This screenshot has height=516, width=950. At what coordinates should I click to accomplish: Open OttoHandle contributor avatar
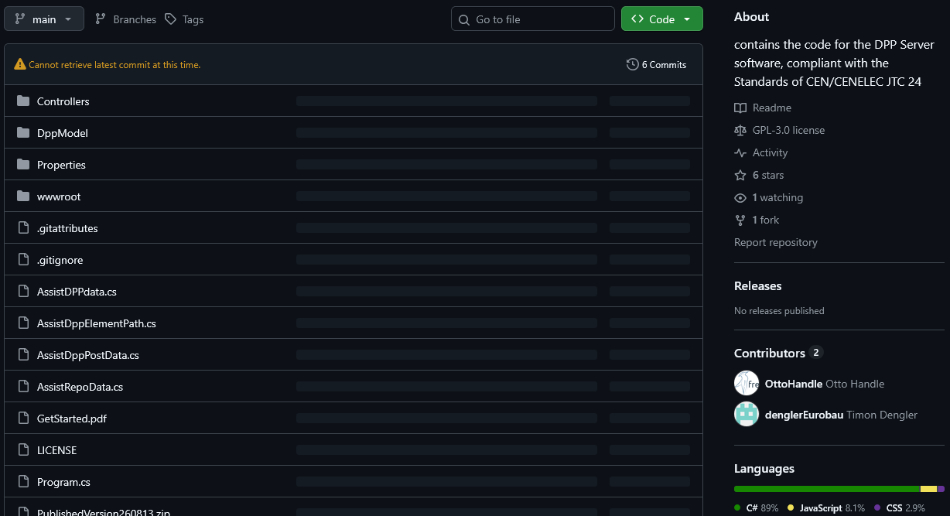(746, 383)
